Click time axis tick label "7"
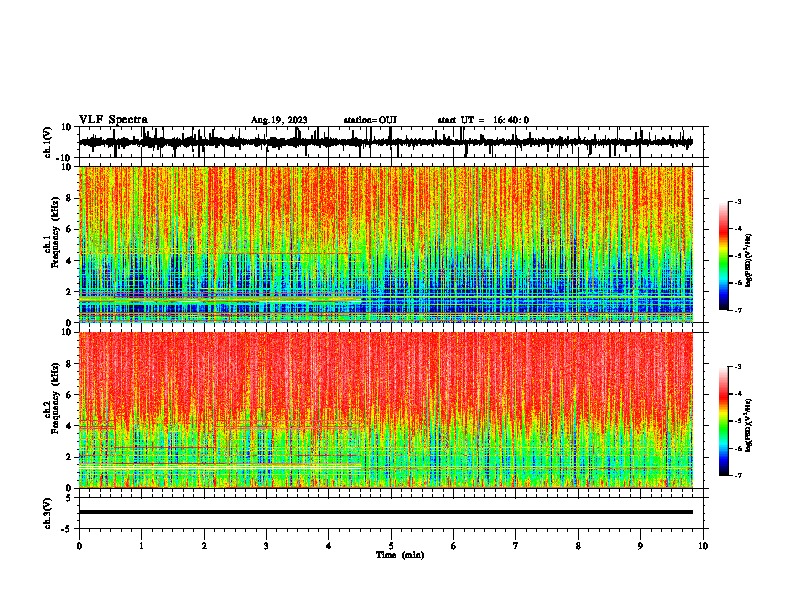 [x=516, y=546]
